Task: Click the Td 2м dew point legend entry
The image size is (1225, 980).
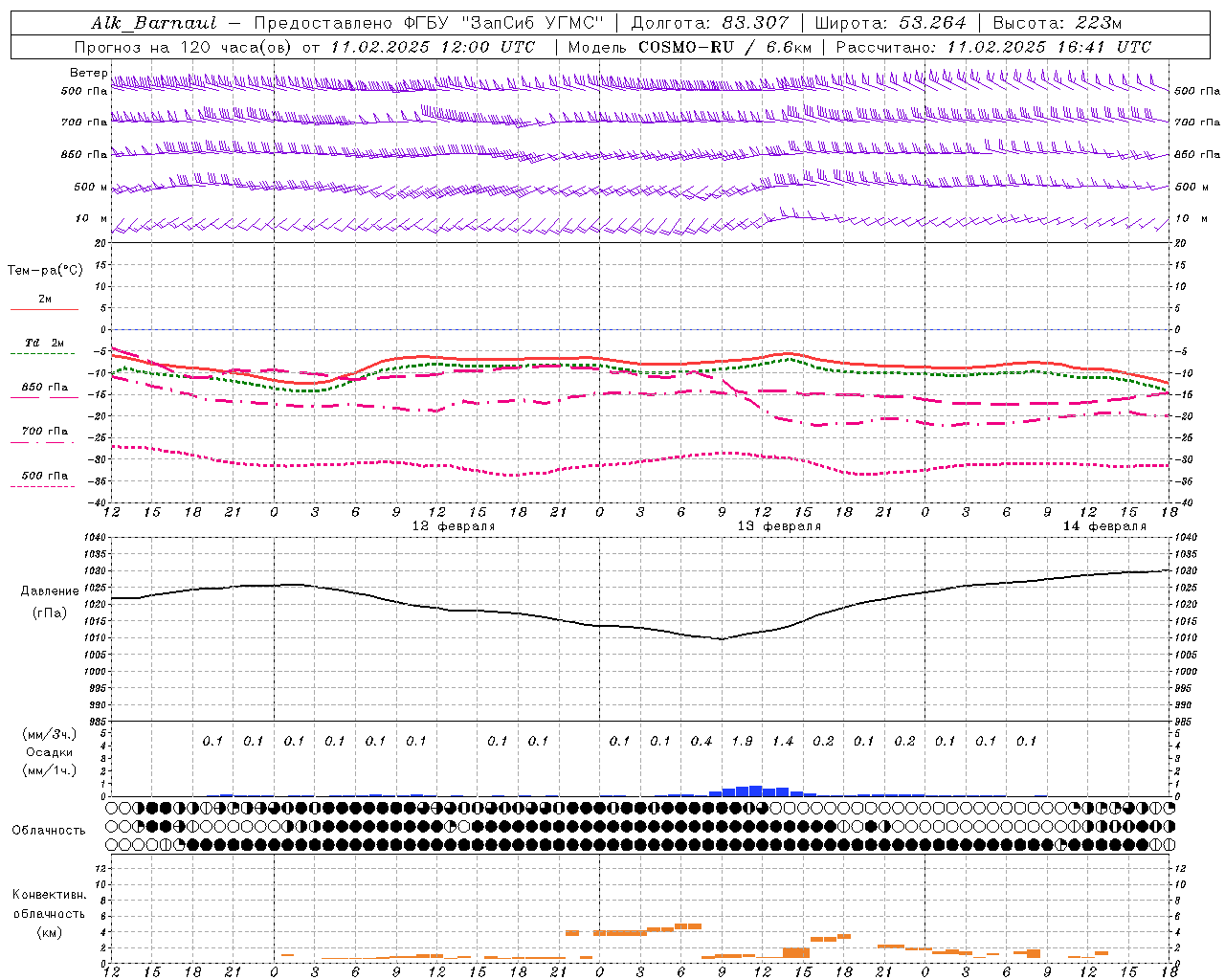Action: point(44,343)
